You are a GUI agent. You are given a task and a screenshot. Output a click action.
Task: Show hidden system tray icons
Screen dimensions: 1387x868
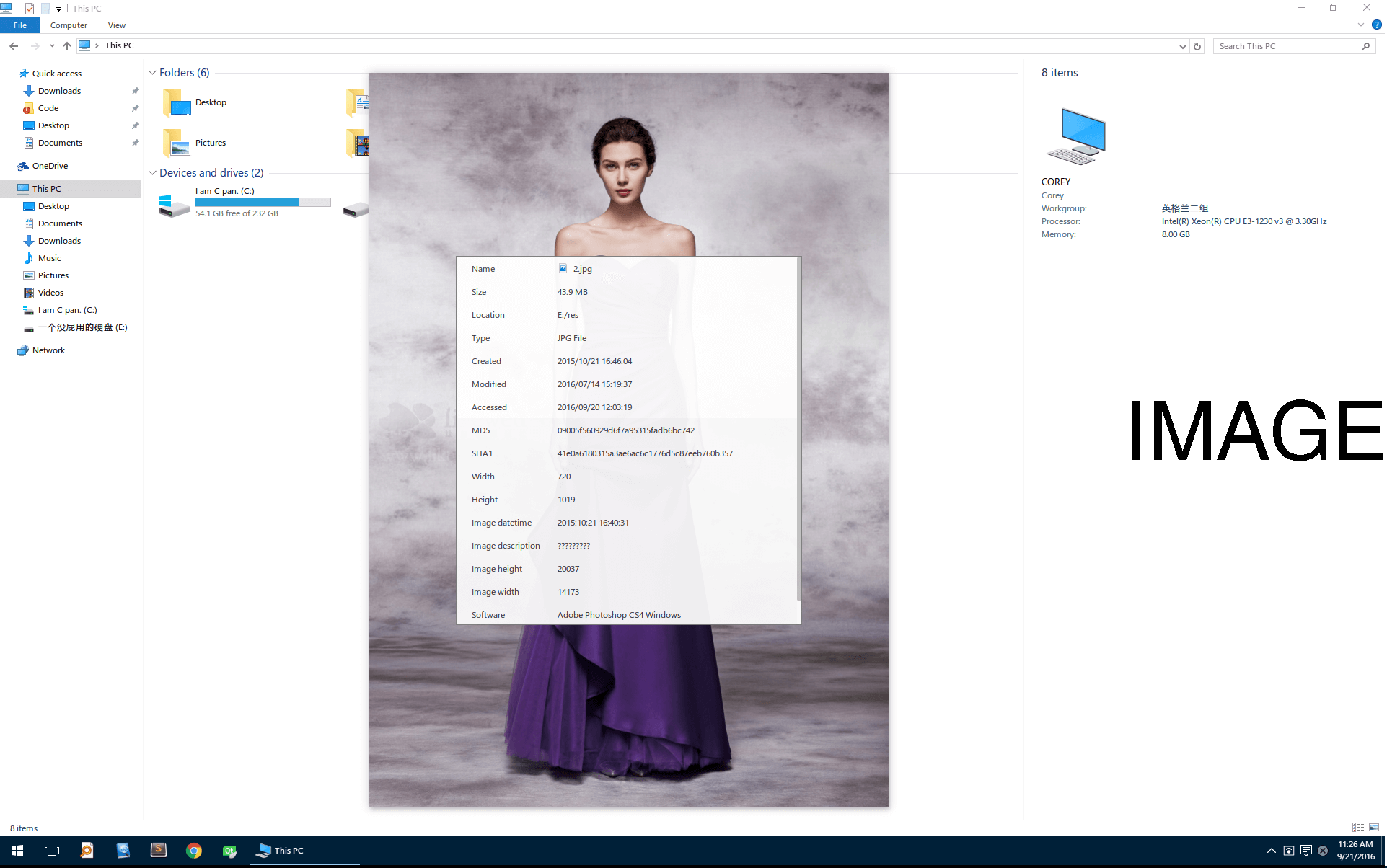(1271, 851)
